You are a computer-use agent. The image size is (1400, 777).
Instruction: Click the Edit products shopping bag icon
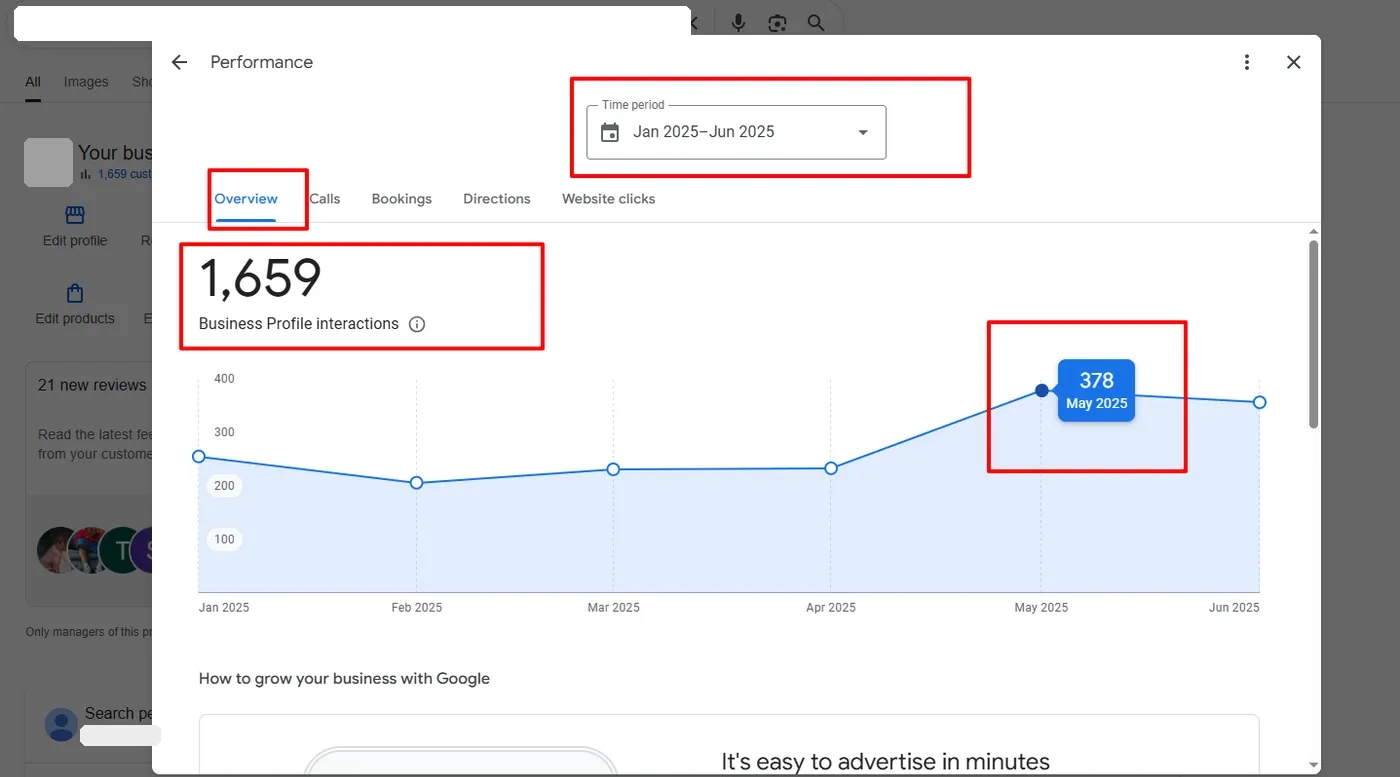tap(75, 293)
